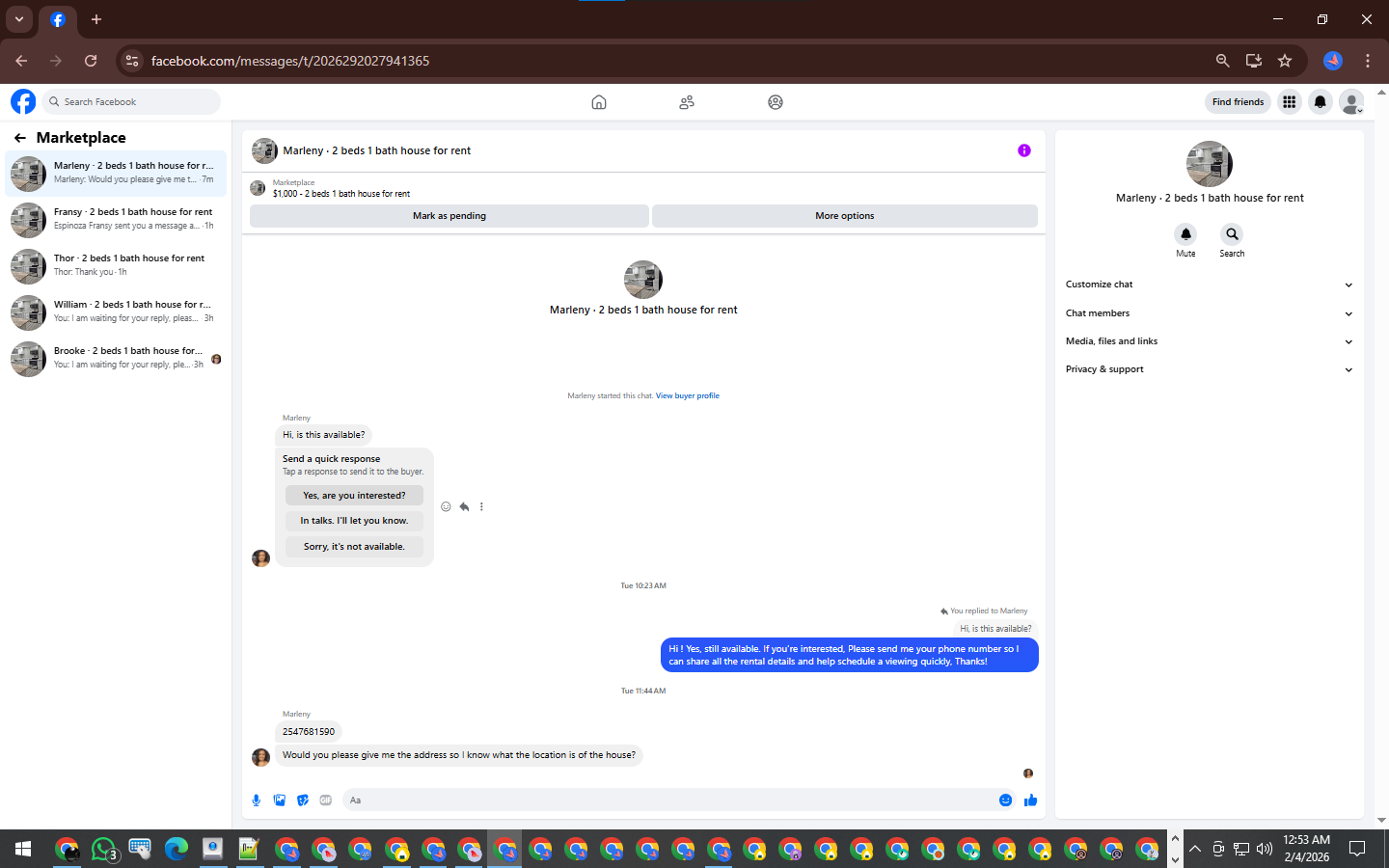
Task: View site information icon in address bar
Action: click(132, 61)
